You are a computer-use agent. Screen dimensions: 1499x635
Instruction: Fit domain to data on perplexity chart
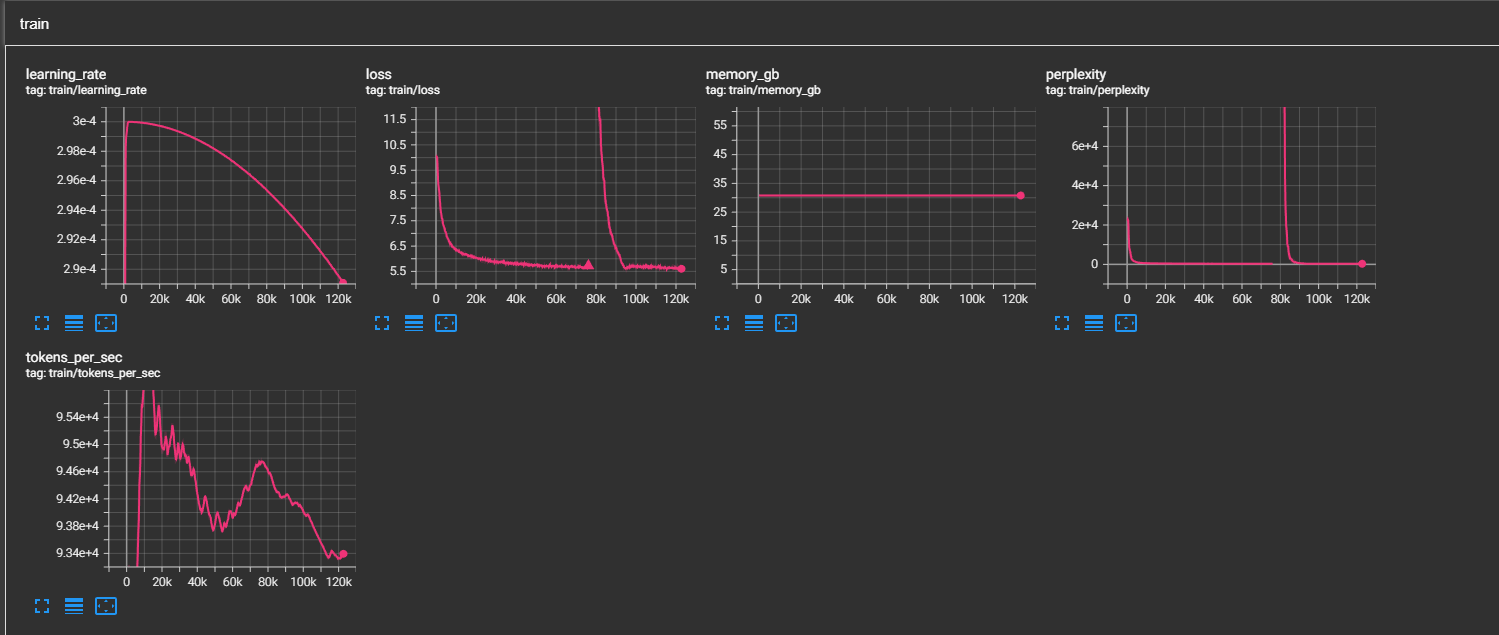(1126, 323)
